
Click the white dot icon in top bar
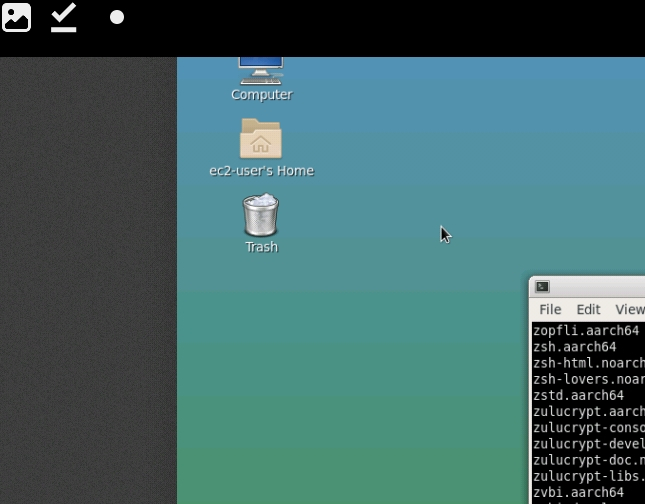117,17
